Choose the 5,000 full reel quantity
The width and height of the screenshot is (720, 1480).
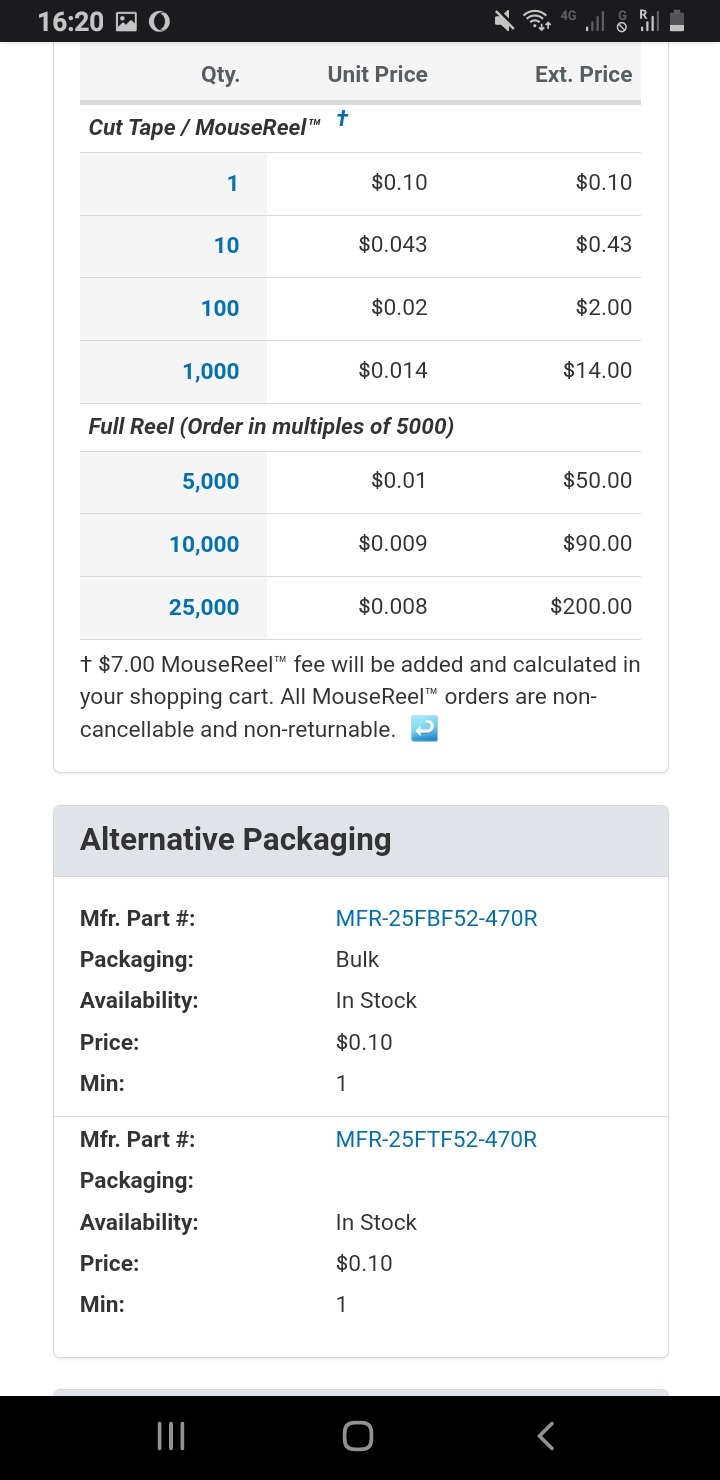pos(211,481)
